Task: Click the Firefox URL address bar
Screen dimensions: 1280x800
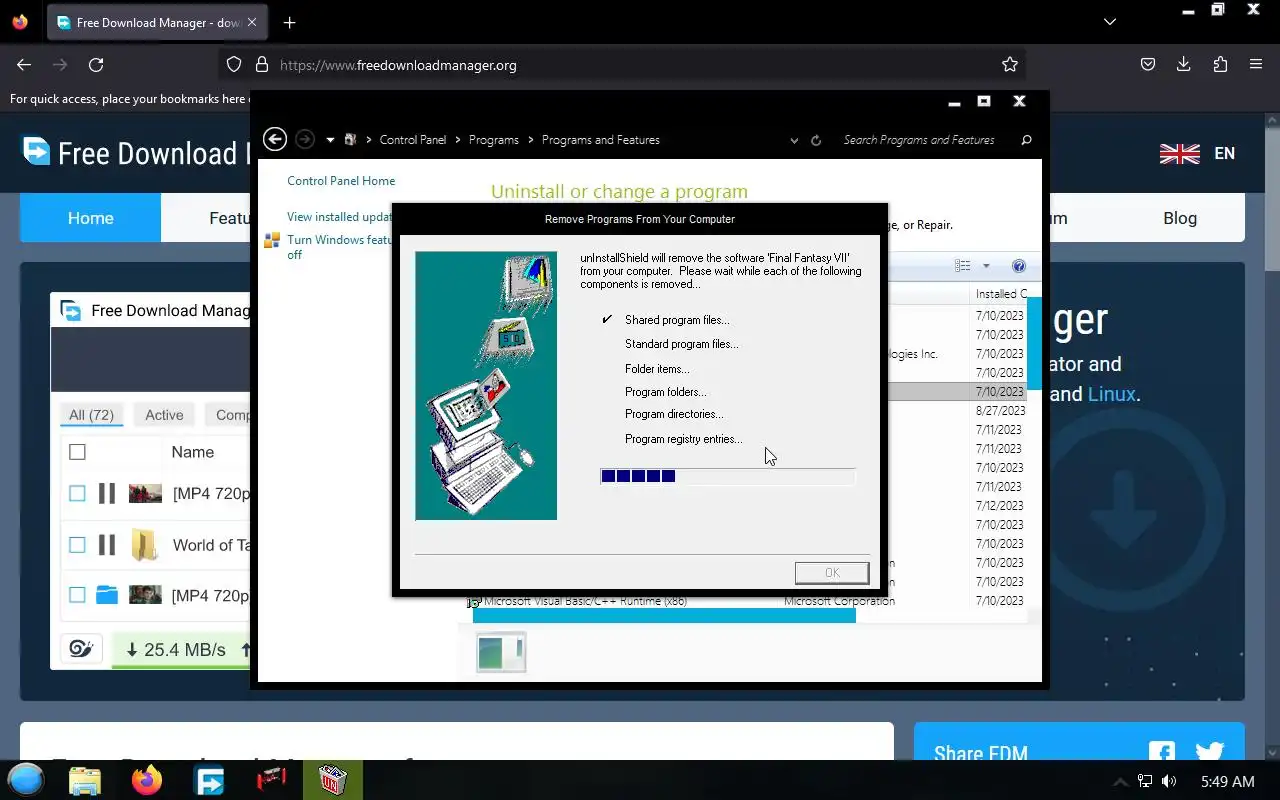Action: [x=620, y=65]
